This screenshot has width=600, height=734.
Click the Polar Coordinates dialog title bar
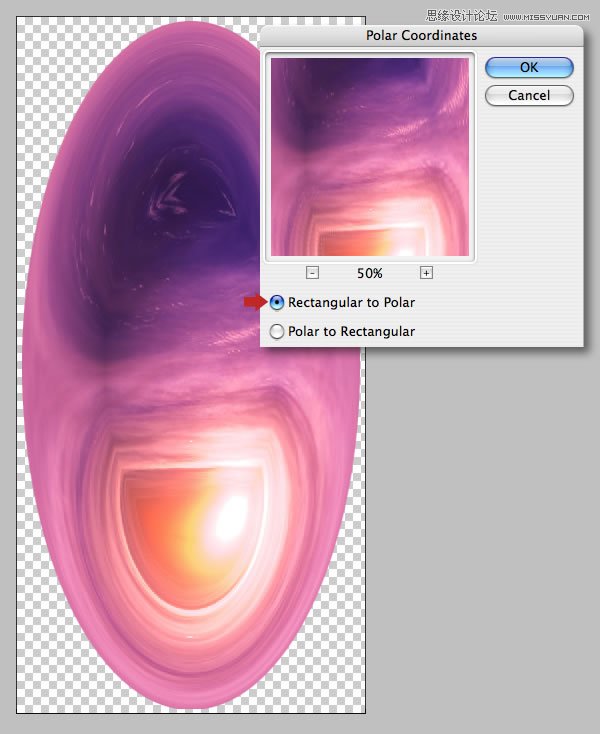(x=421, y=36)
